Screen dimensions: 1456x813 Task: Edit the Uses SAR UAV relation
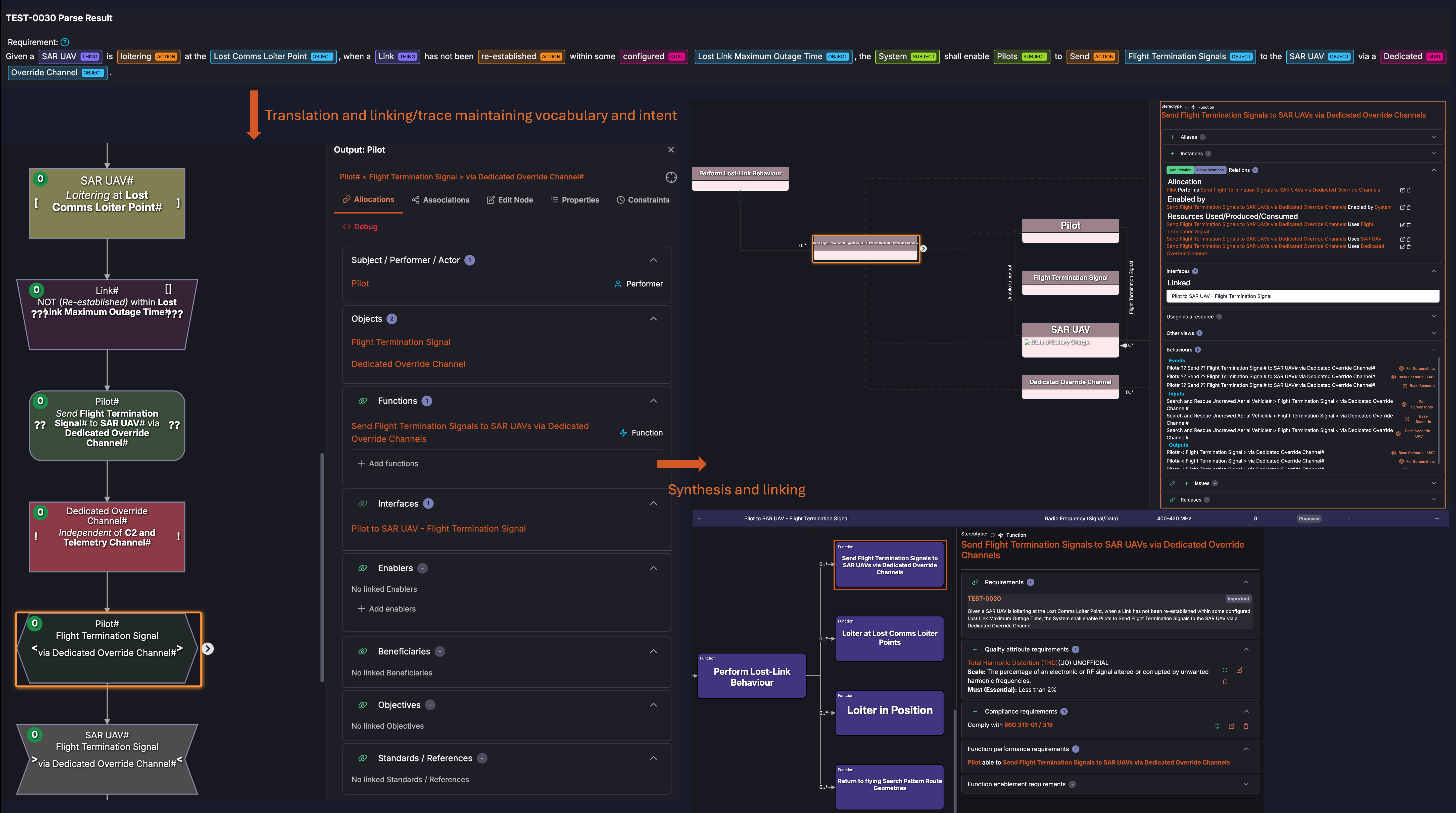click(x=1402, y=239)
